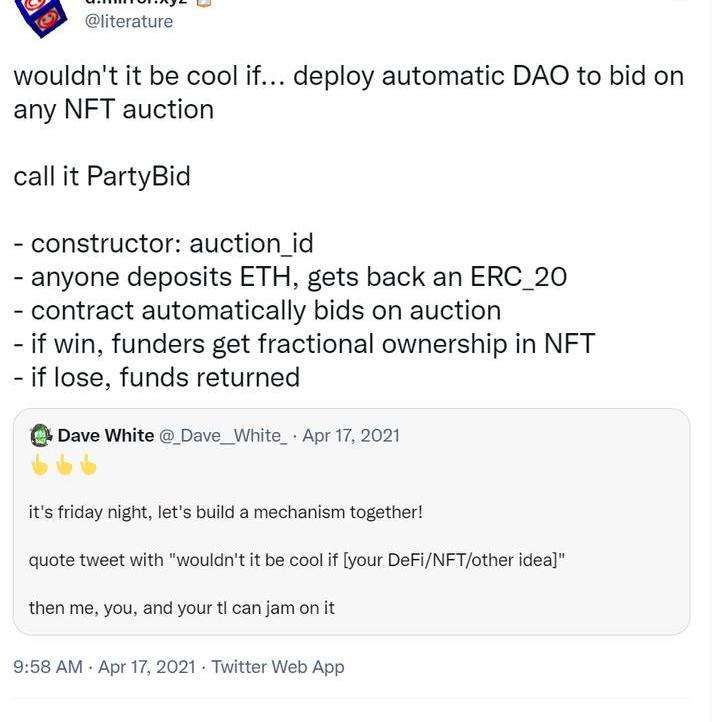This screenshot has width=720, height=722.
Task: Click the first pointing-up hand emoji
Action: point(40,465)
